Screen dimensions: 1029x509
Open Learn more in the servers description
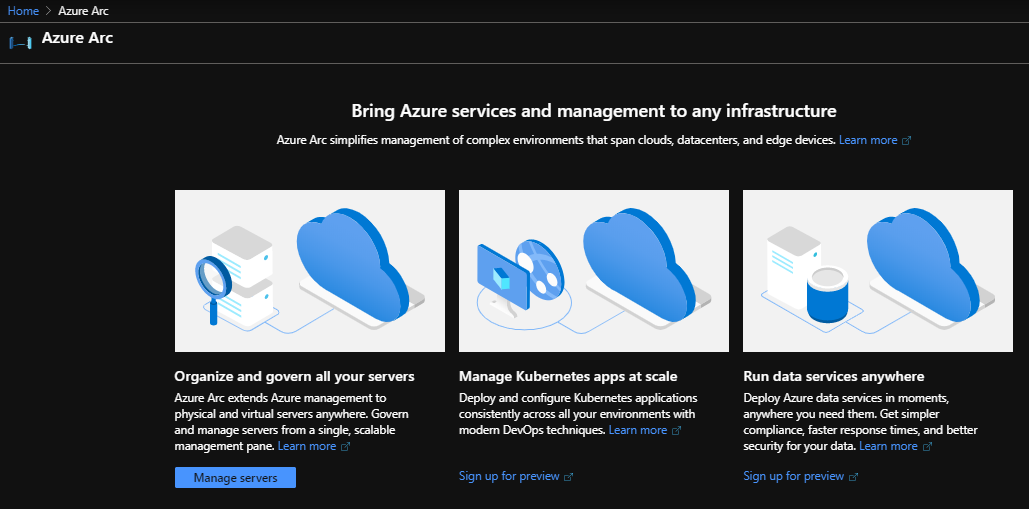coord(306,446)
